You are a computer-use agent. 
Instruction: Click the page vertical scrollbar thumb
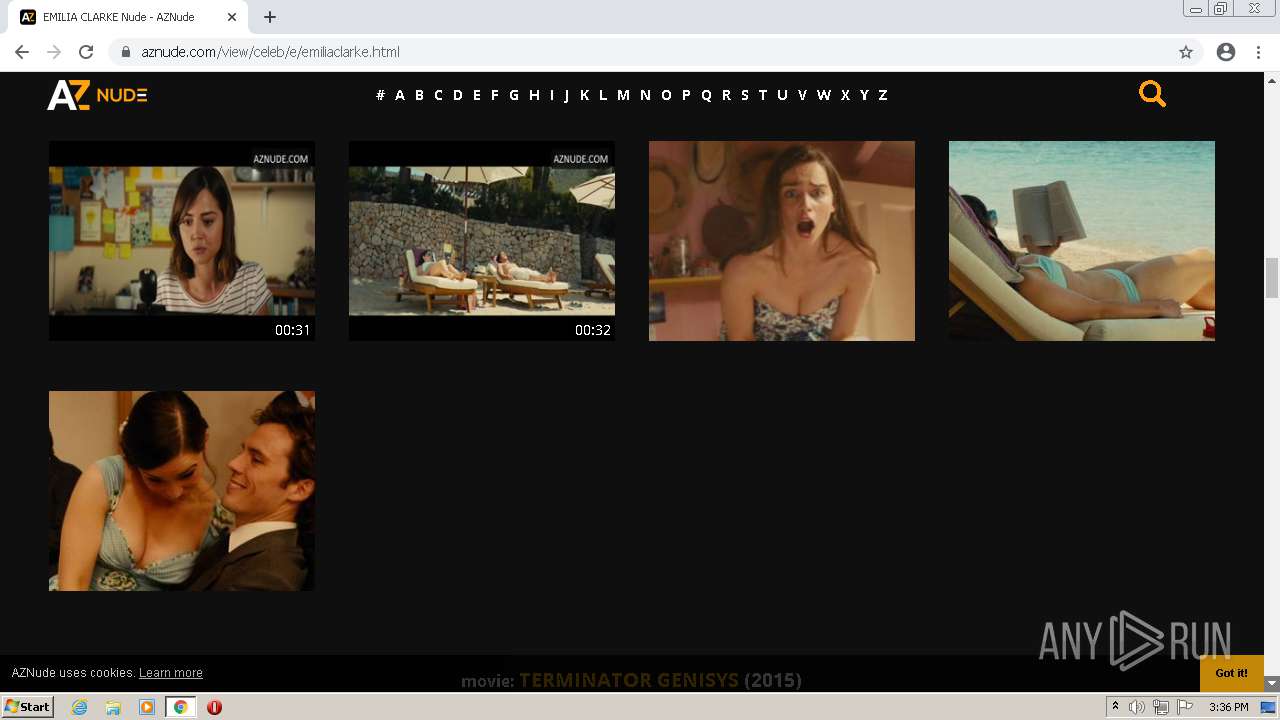[1272, 278]
